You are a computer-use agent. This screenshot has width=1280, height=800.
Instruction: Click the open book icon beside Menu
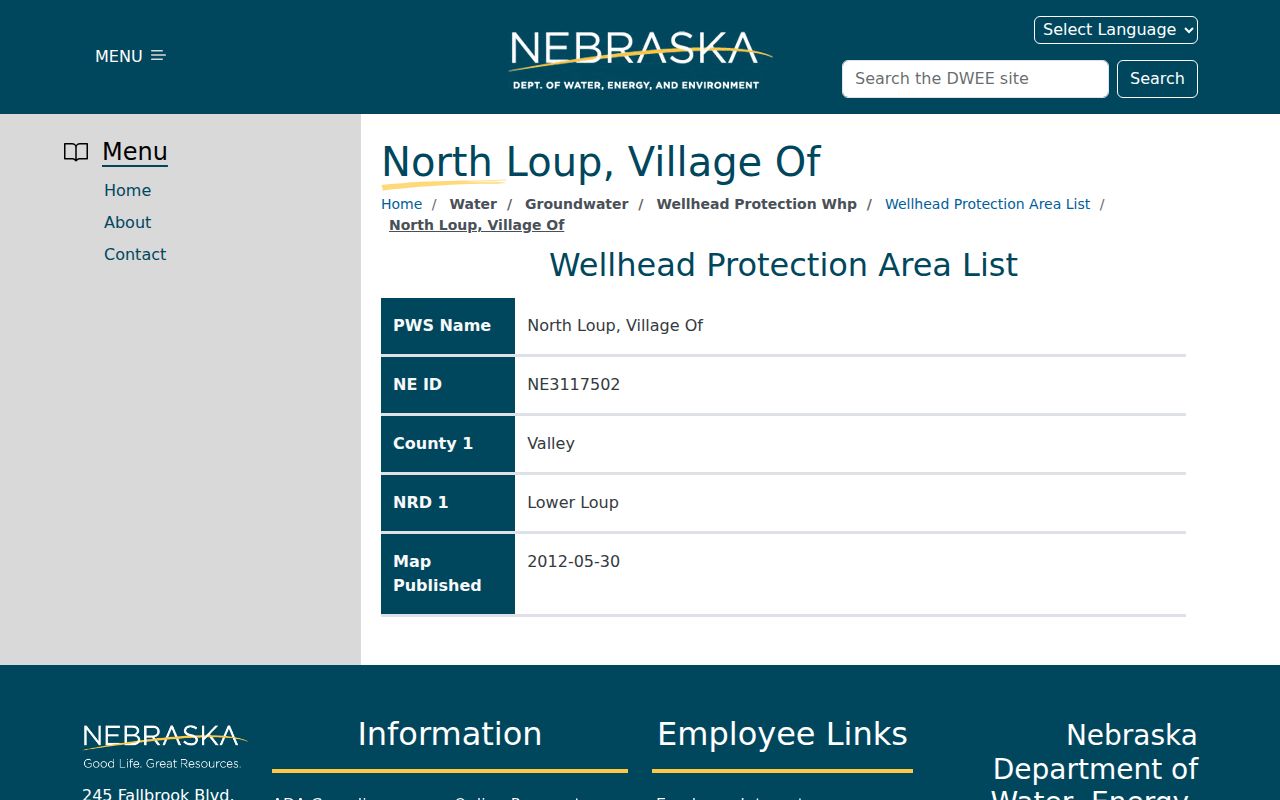click(x=76, y=152)
